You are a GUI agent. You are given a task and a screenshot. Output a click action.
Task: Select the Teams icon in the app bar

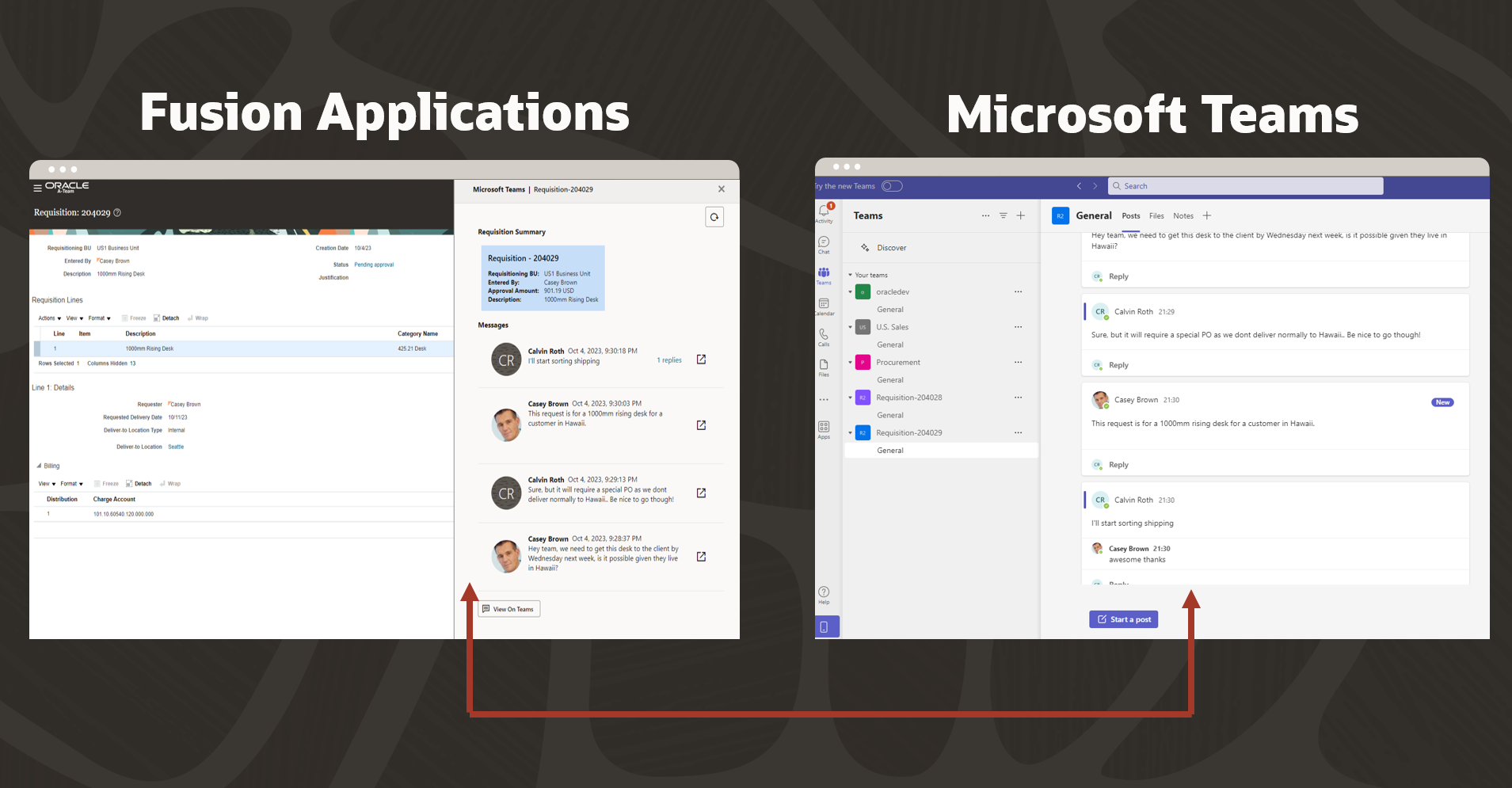(x=824, y=276)
